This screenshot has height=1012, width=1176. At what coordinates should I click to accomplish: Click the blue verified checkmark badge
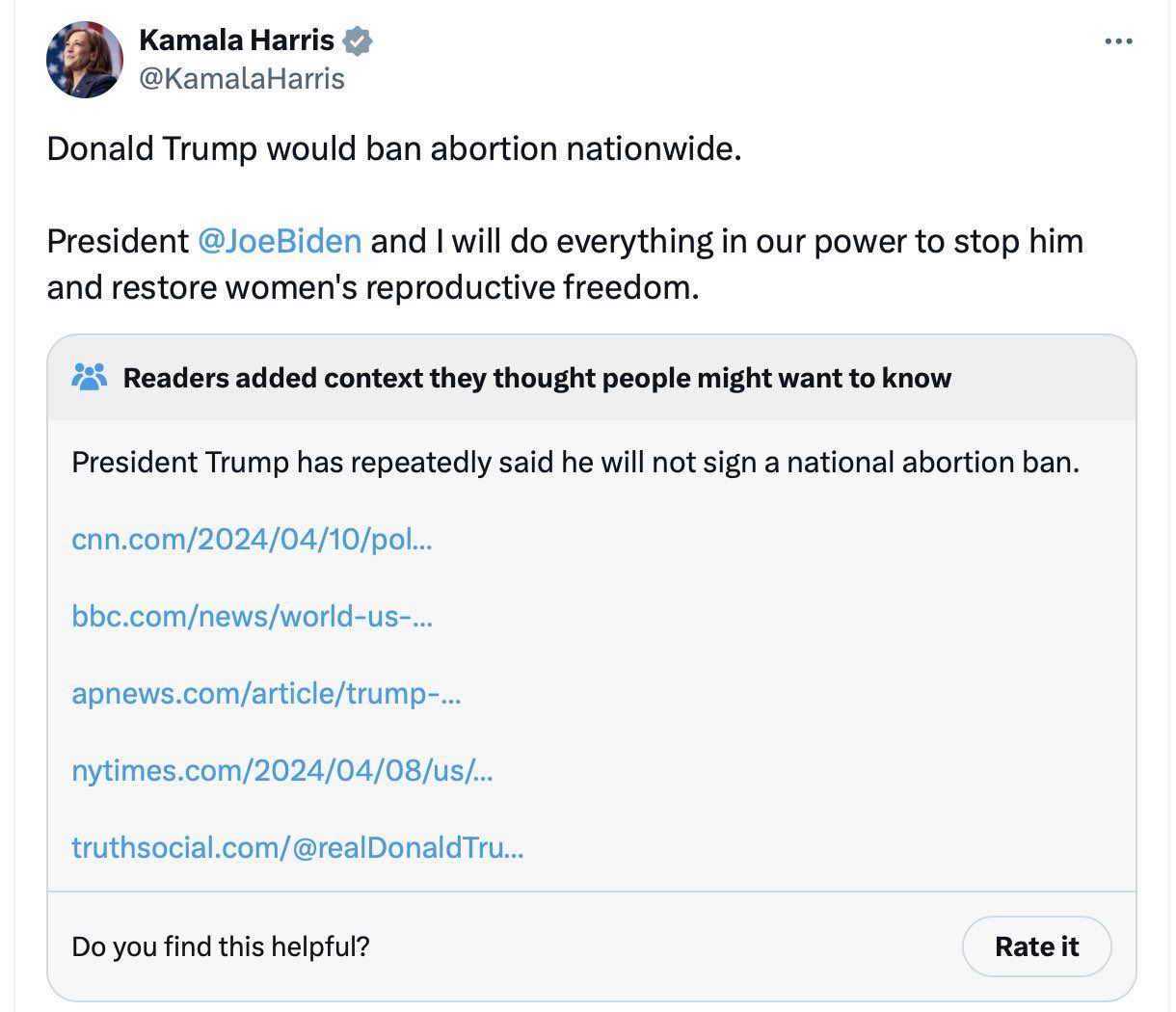click(x=359, y=40)
